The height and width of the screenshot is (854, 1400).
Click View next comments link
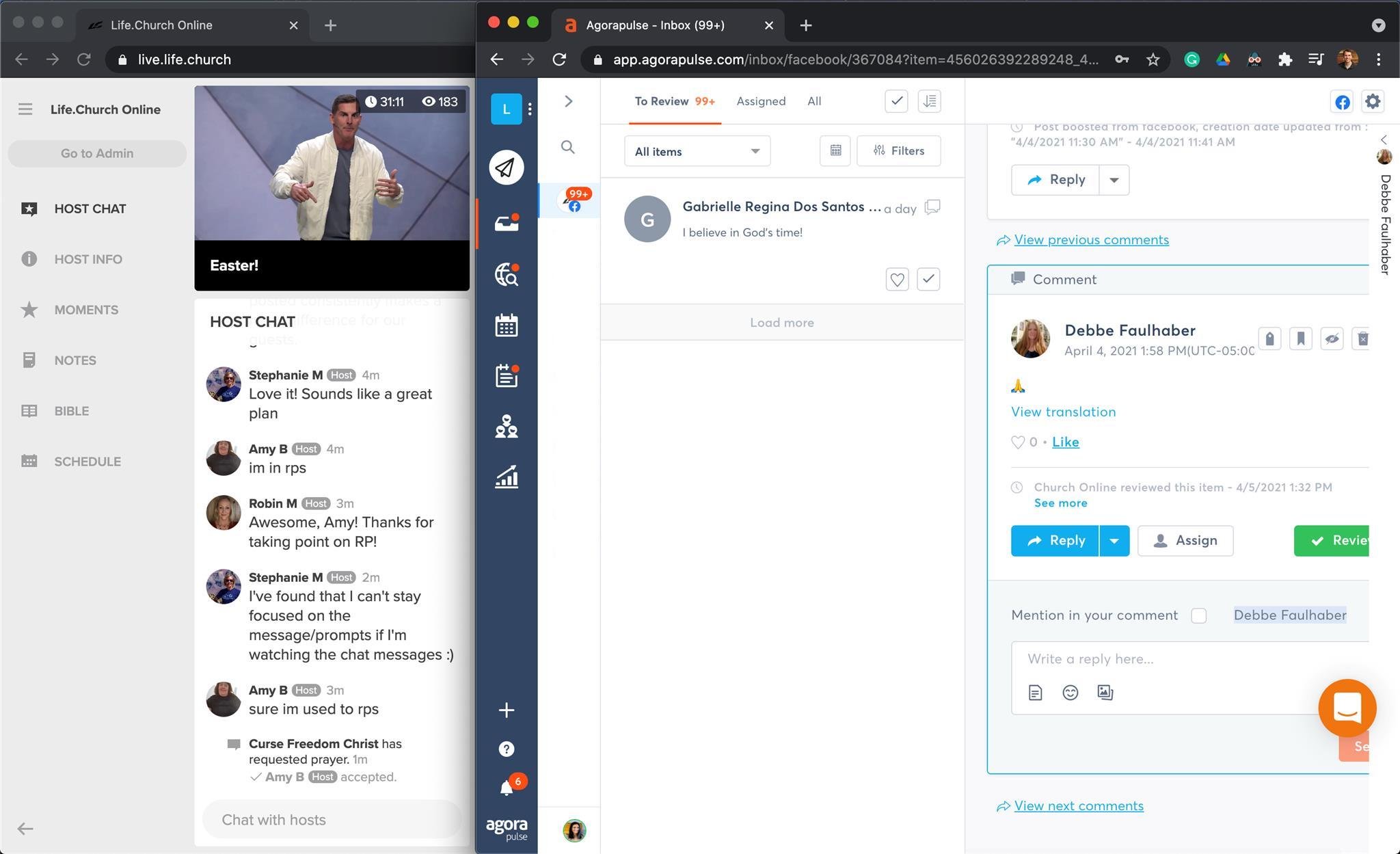(x=1079, y=806)
